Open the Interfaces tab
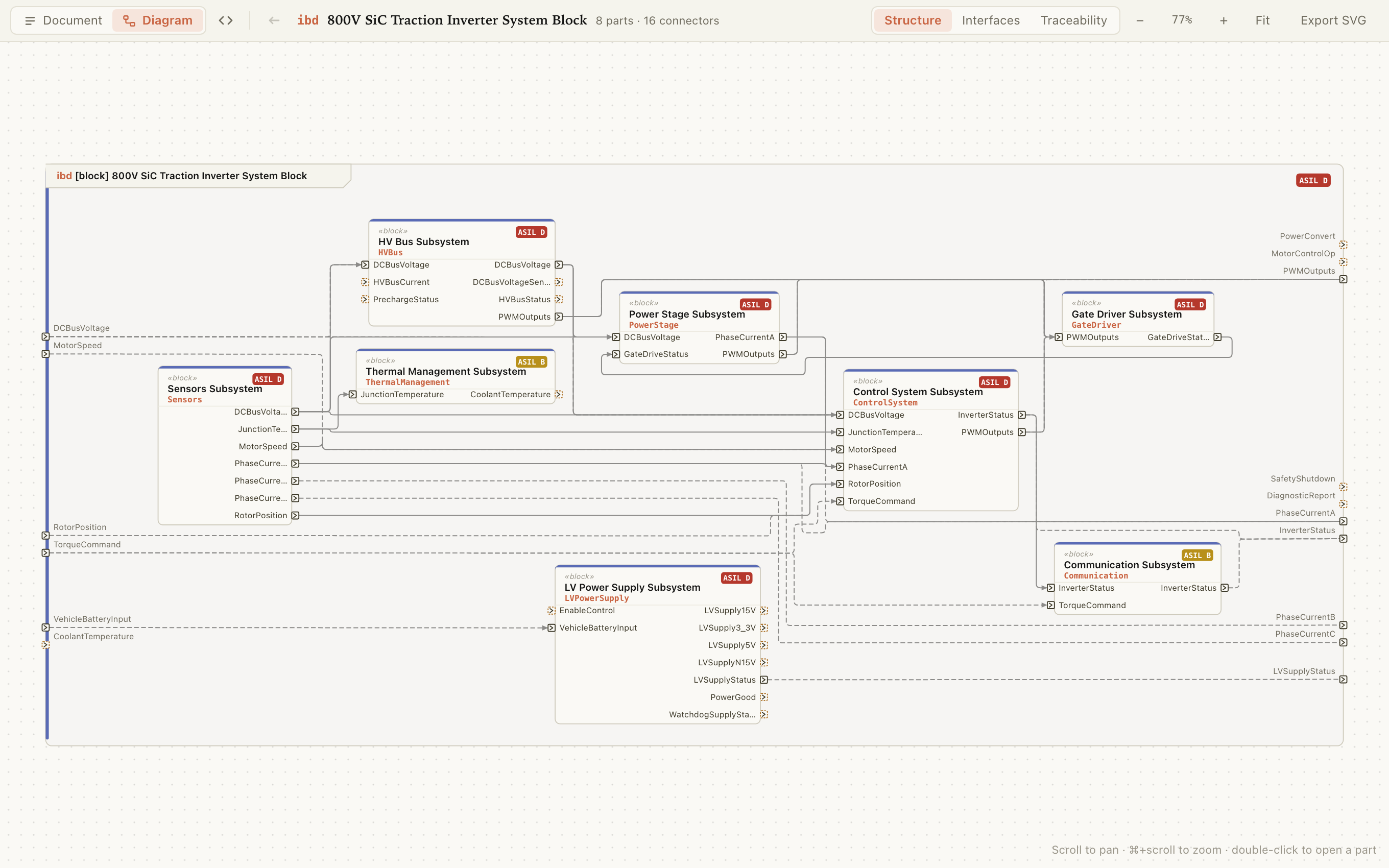Screen dimensions: 1389x868 tap(991, 20)
